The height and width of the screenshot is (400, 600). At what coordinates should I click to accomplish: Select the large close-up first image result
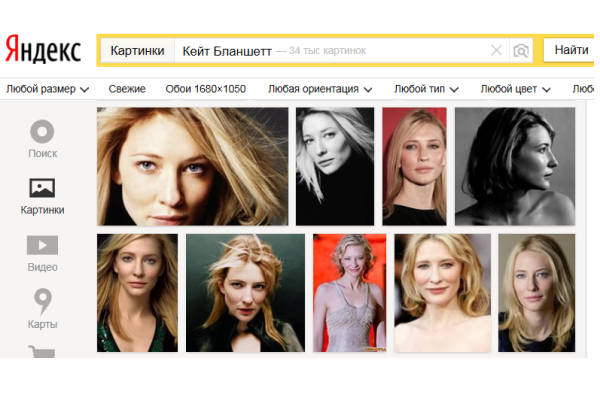tap(193, 166)
